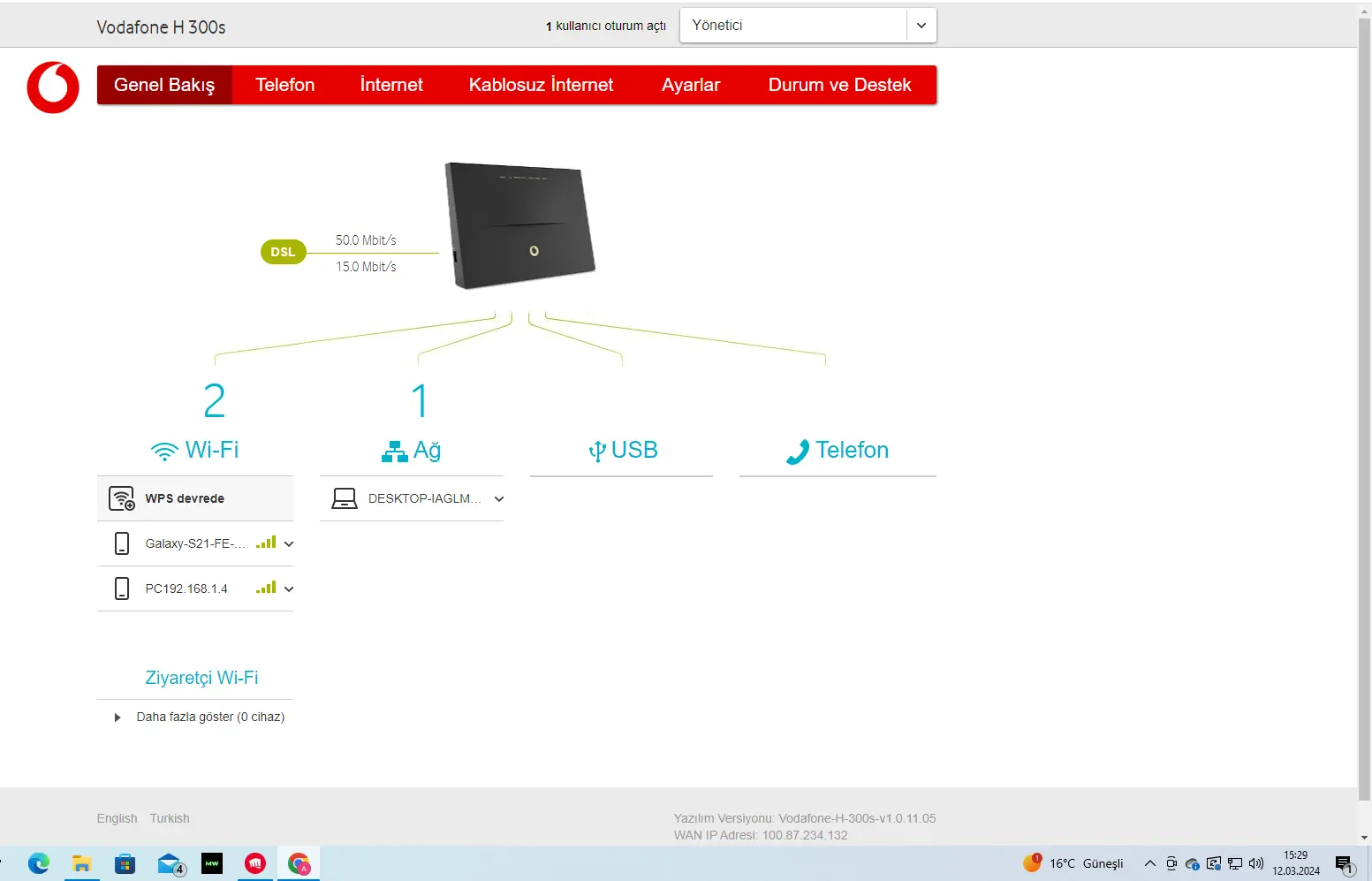Open the red app icon on the taskbar
Viewport: 1372px width, 881px height.
[x=255, y=863]
